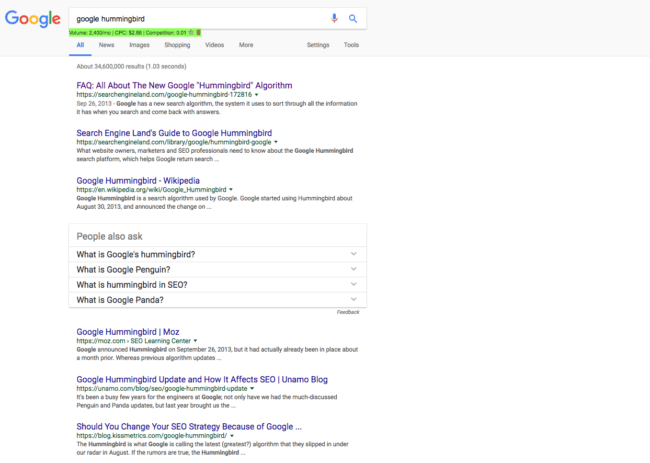Open search Tools

click(x=351, y=45)
